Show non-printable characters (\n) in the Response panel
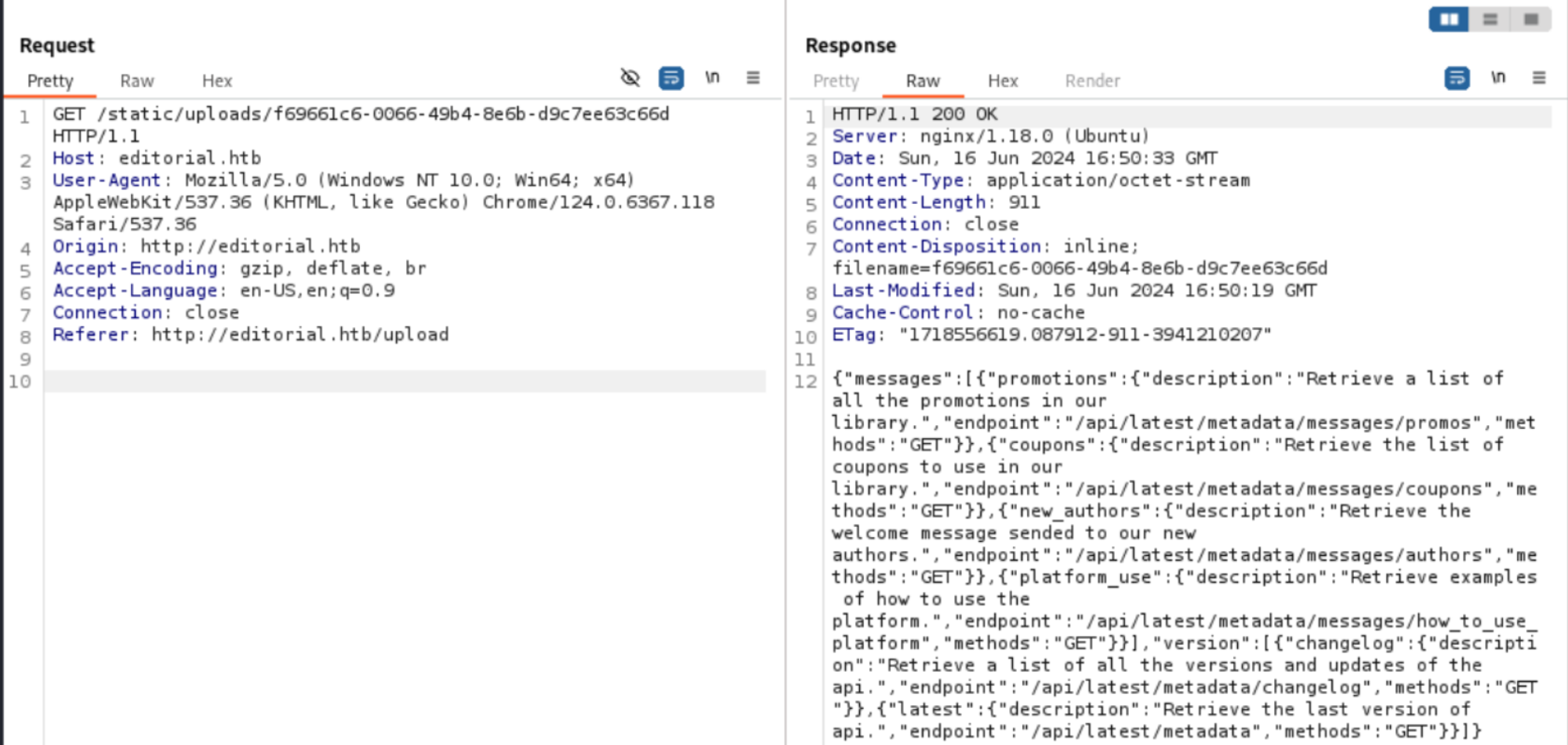The width and height of the screenshot is (1568, 745). coord(1498,78)
